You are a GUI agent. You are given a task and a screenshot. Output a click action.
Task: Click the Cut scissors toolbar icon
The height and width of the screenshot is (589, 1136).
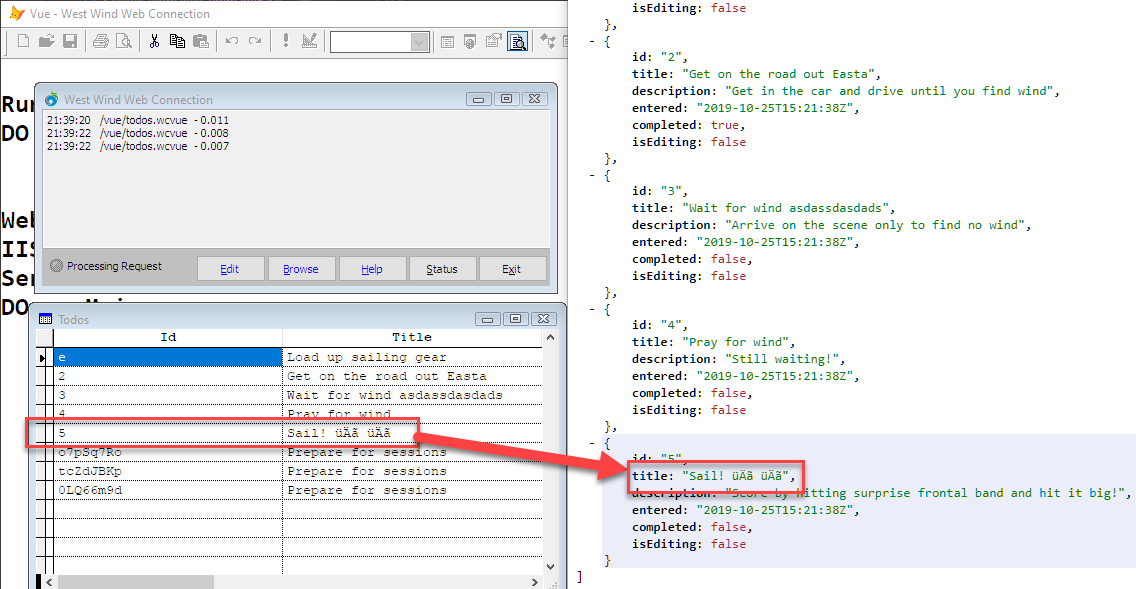point(154,41)
